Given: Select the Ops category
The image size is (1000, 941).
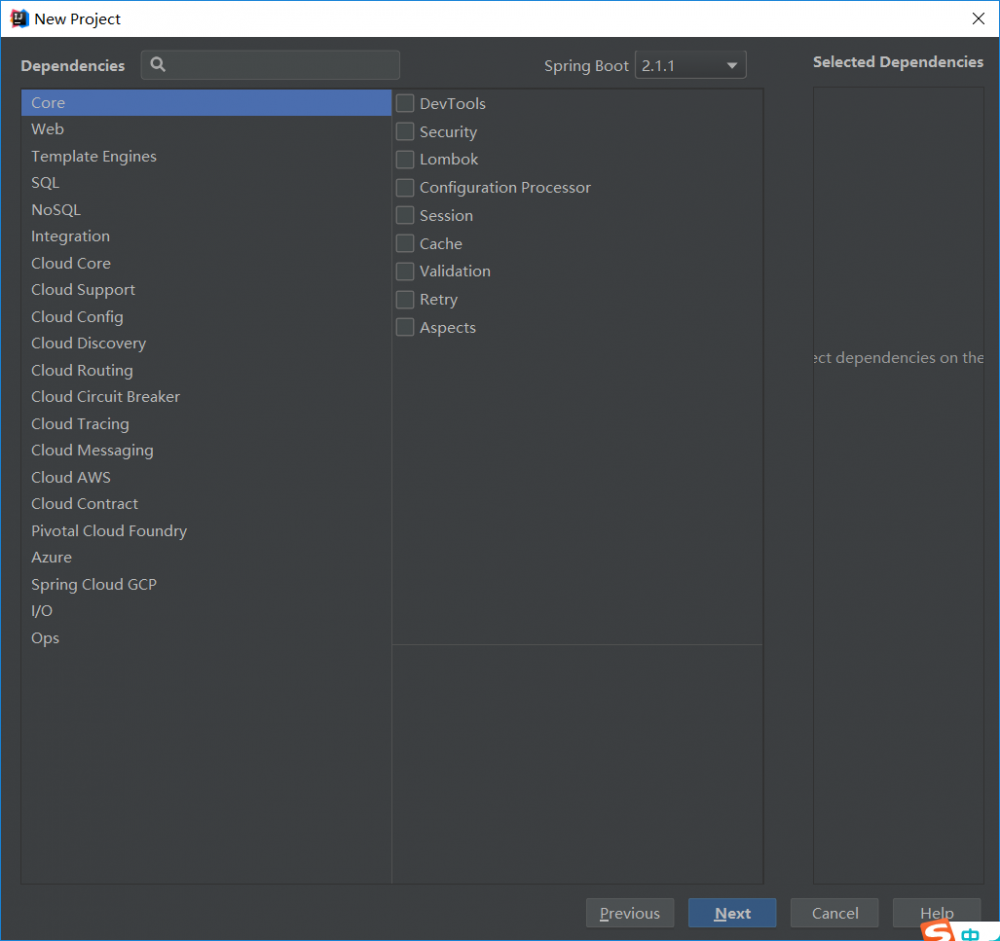Looking at the screenshot, I should pos(206,638).
